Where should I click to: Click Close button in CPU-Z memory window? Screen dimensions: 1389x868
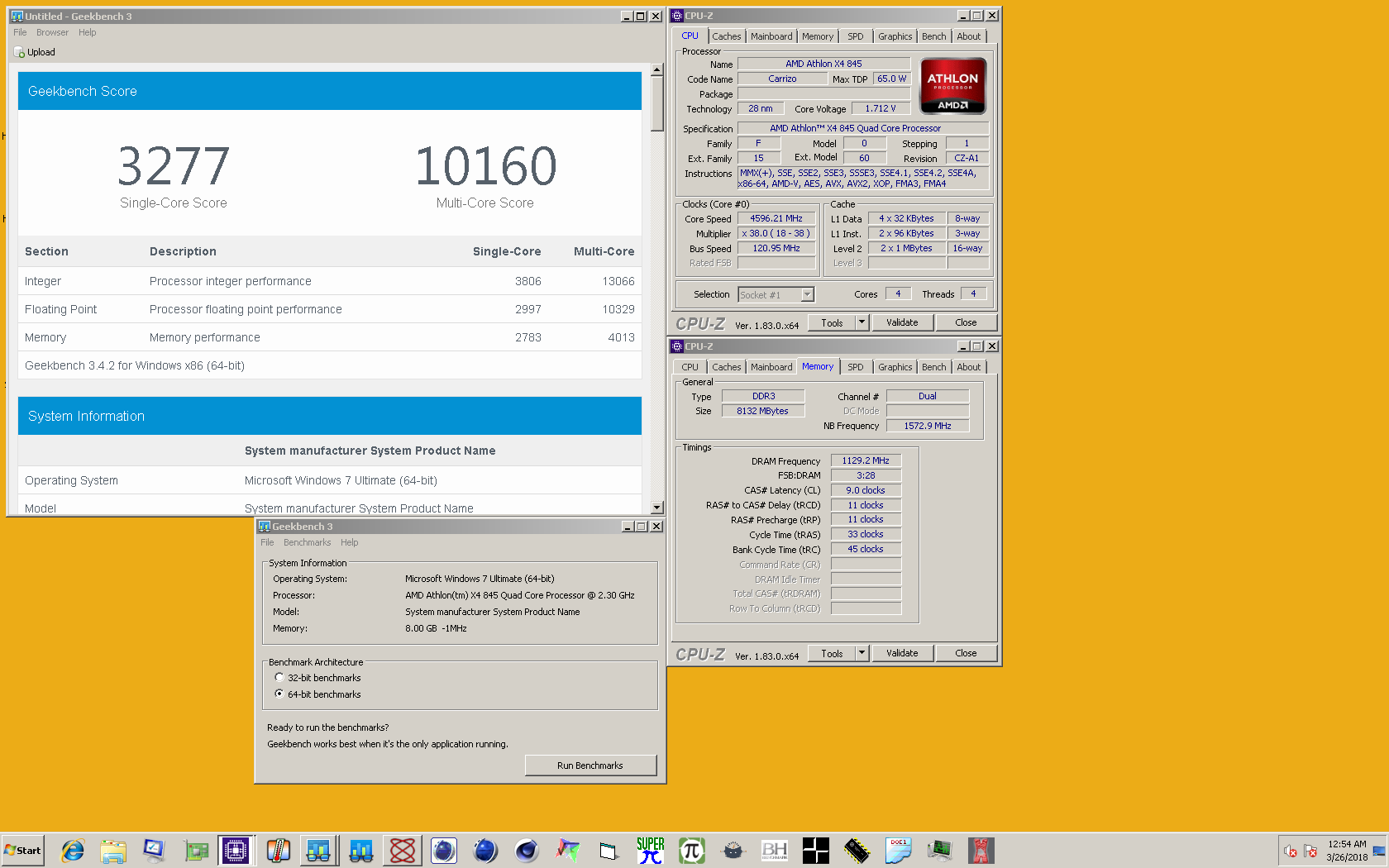(x=966, y=653)
